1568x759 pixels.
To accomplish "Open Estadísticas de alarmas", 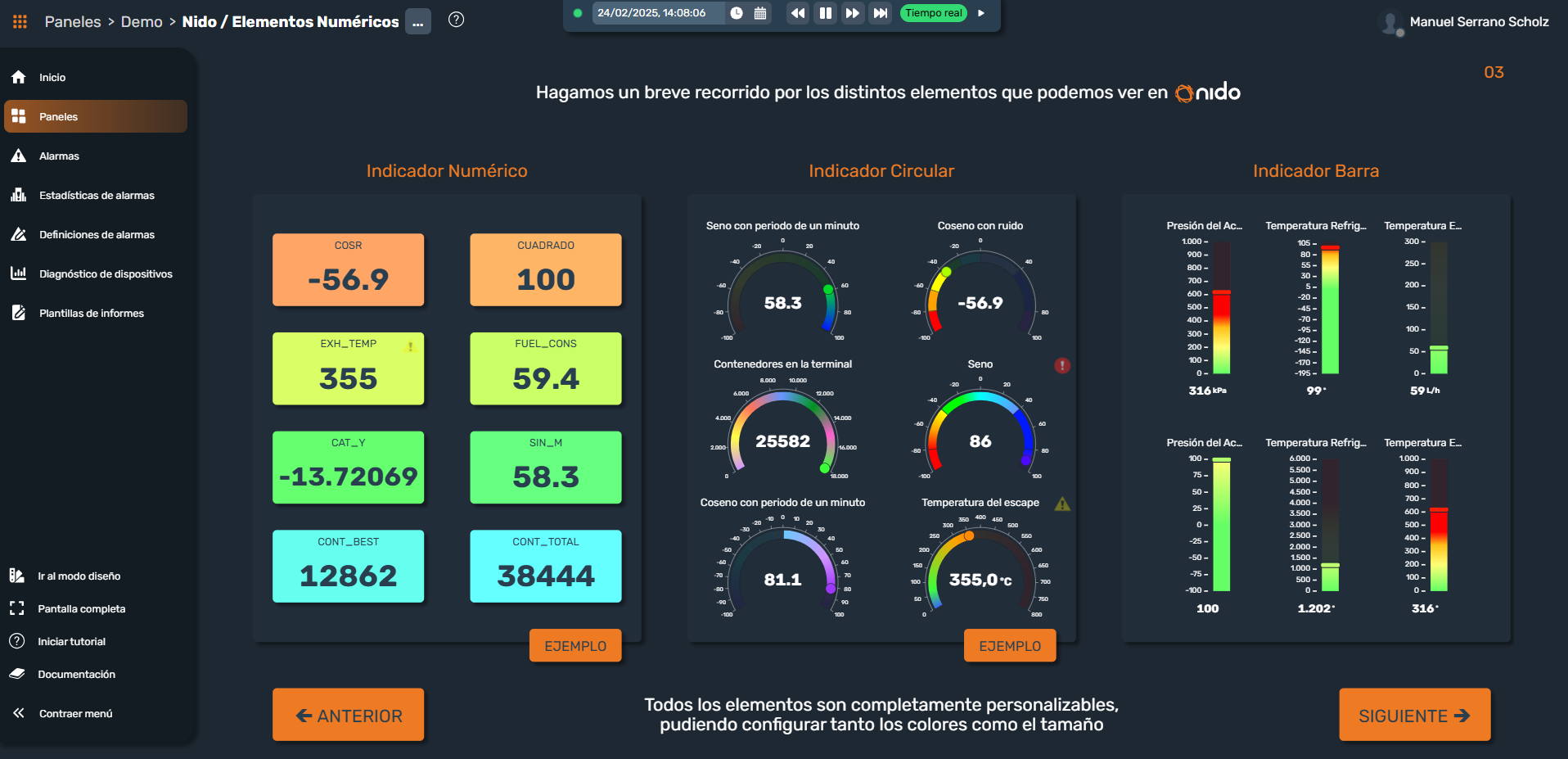I will click(96, 195).
